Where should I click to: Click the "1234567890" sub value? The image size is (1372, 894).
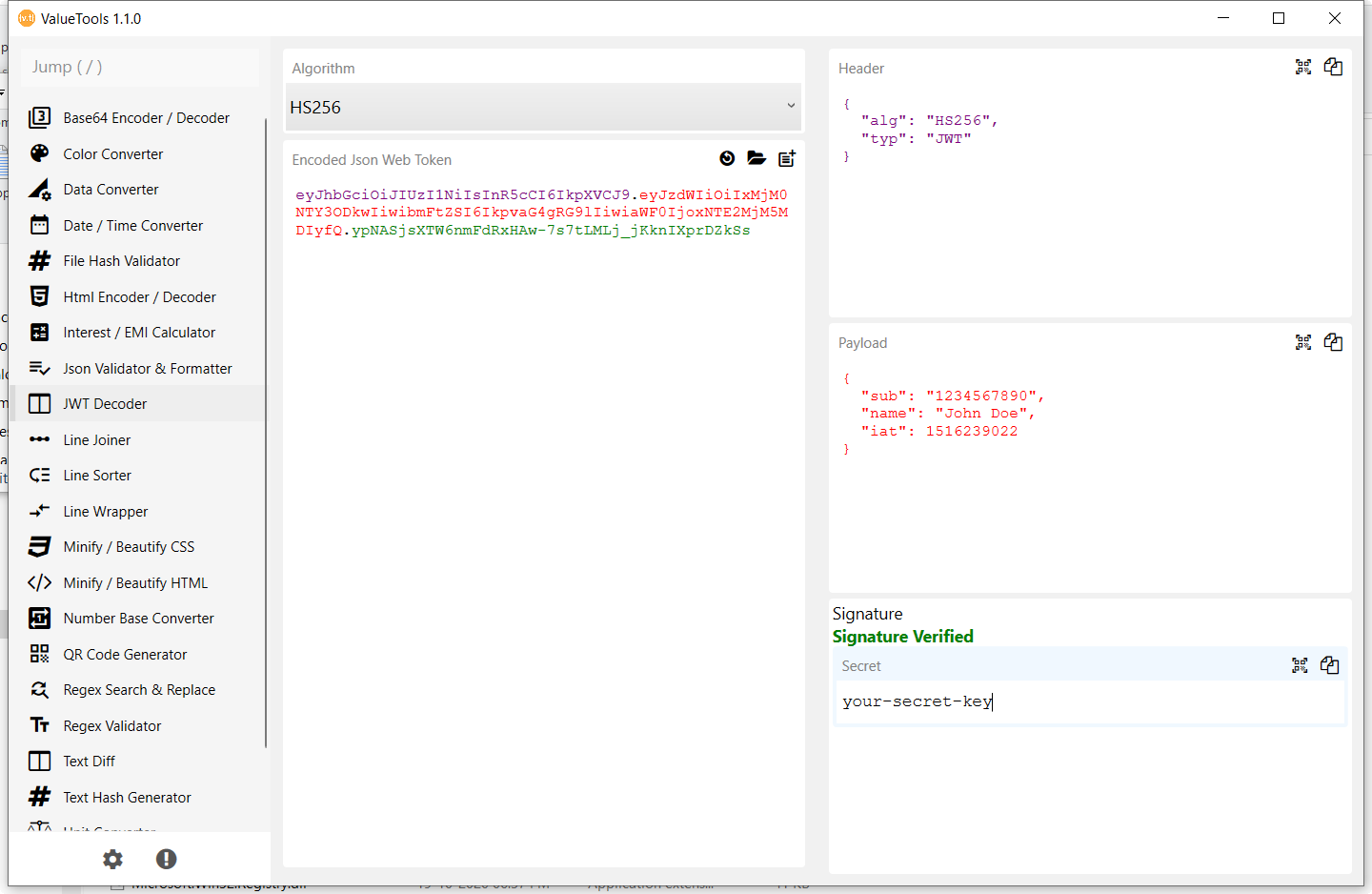click(x=981, y=396)
